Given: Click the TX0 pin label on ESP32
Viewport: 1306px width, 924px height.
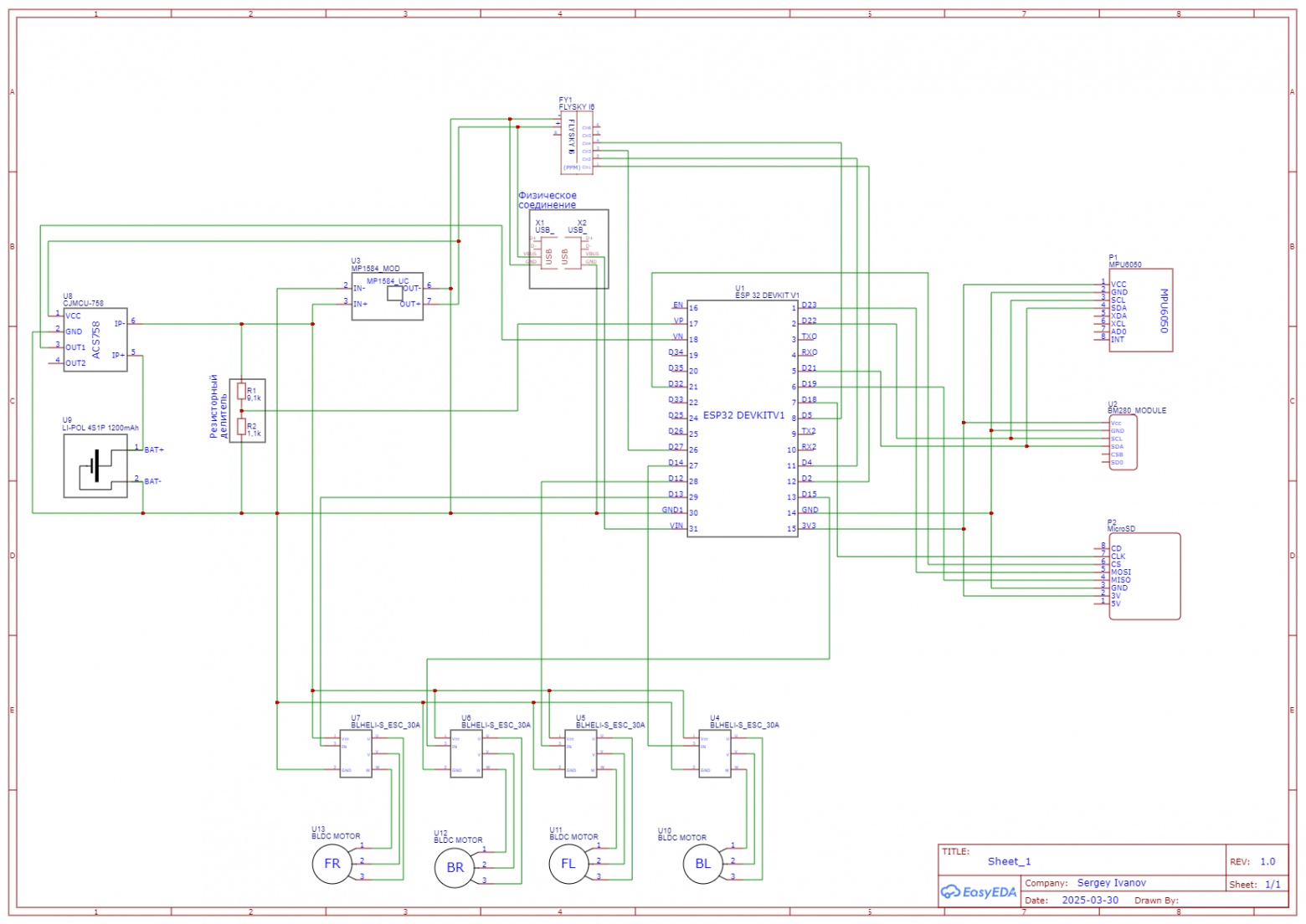Looking at the screenshot, I should pyautogui.click(x=809, y=336).
